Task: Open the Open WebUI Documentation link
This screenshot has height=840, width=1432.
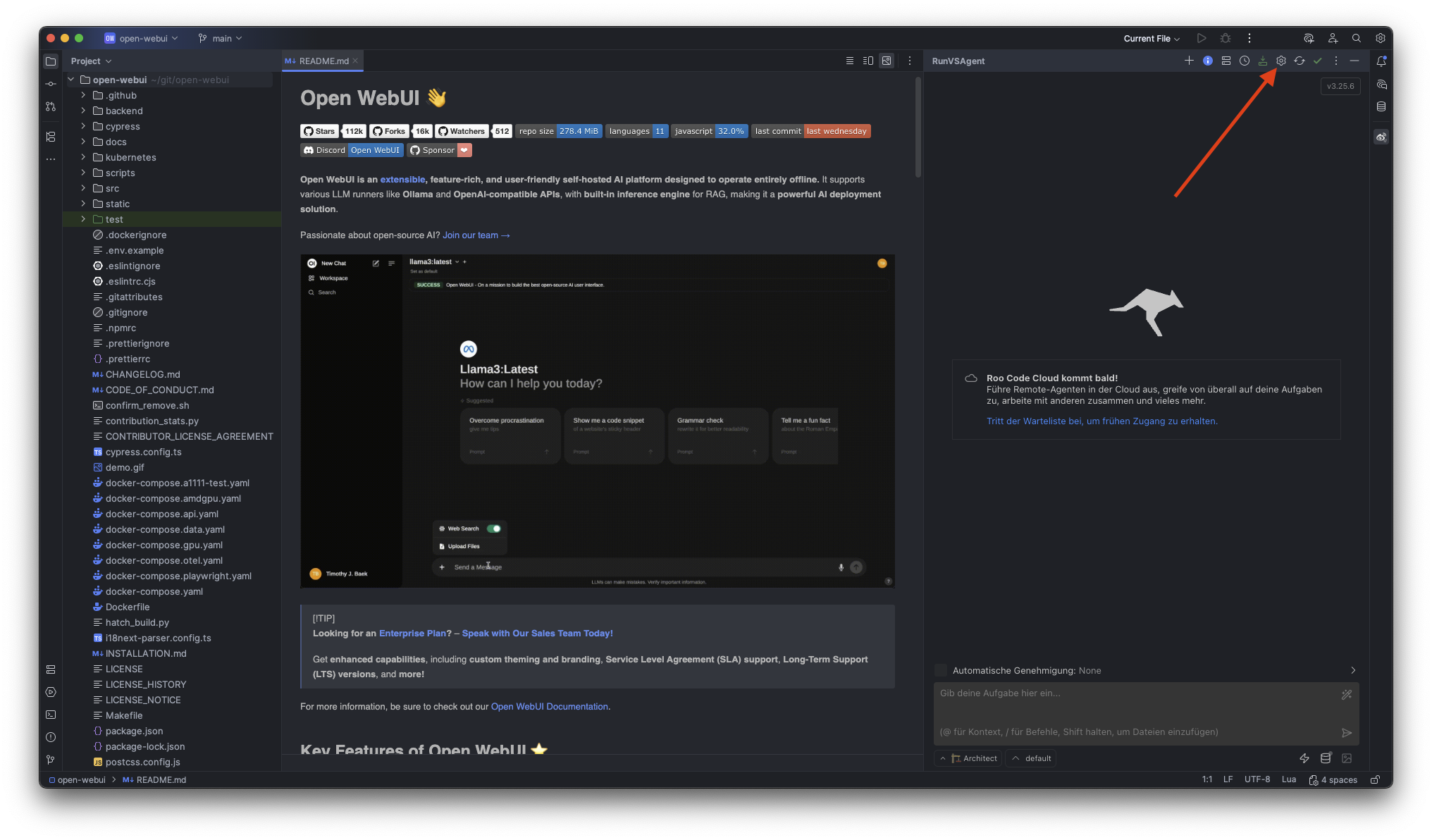Action: pyautogui.click(x=549, y=707)
